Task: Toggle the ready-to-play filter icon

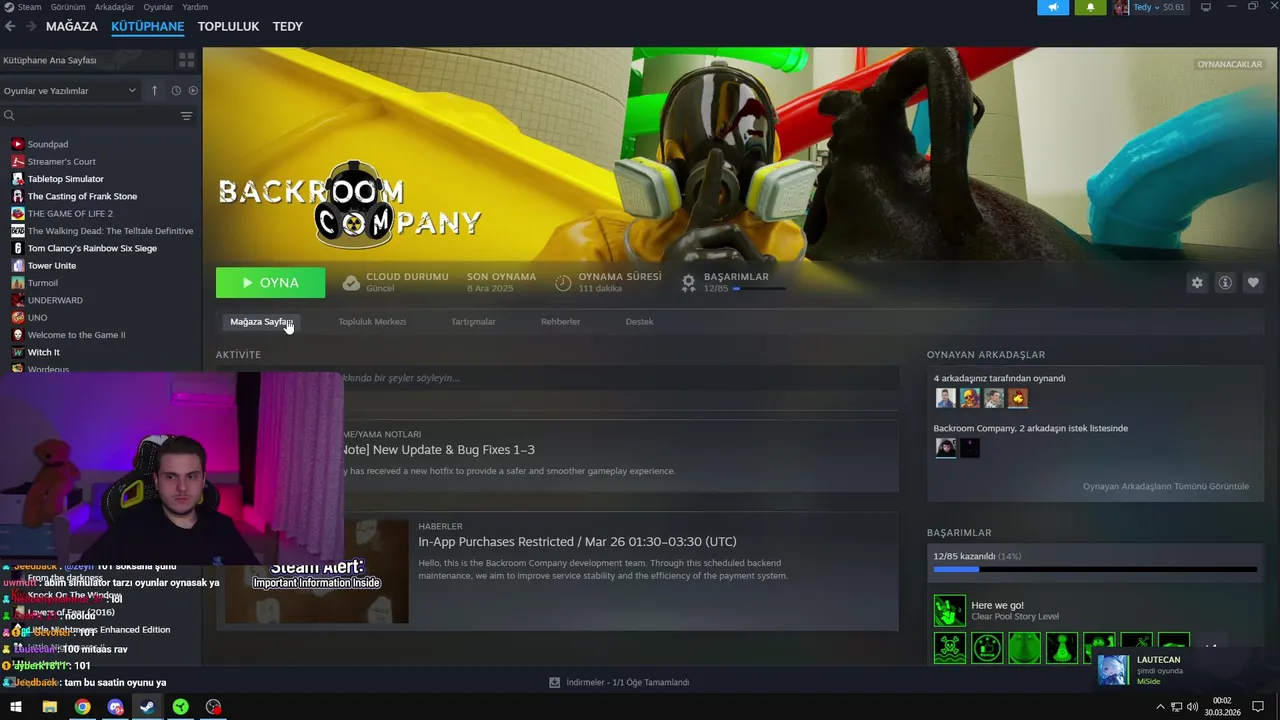Action: point(193,90)
